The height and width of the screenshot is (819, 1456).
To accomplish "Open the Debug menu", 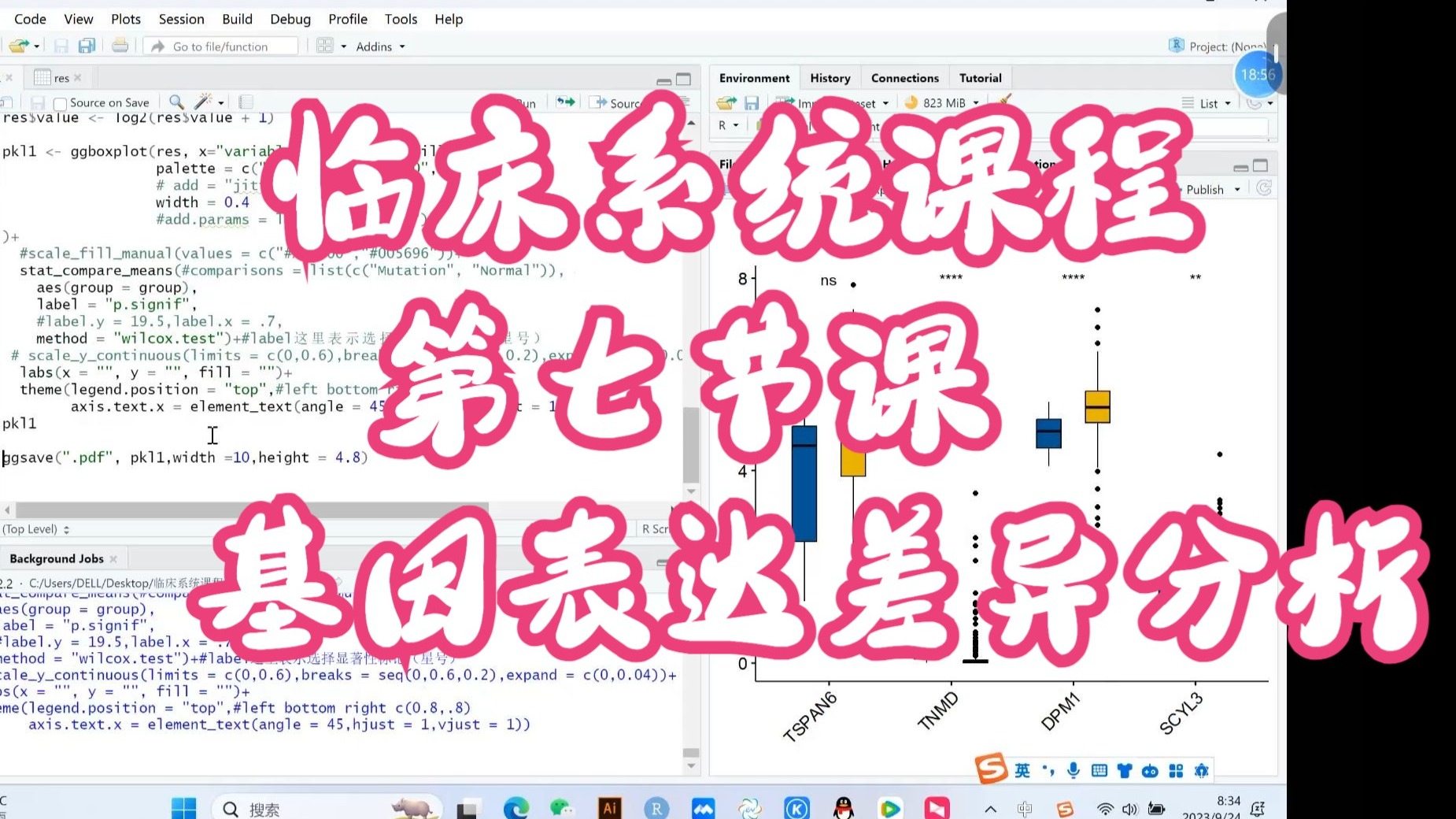I will tap(290, 19).
